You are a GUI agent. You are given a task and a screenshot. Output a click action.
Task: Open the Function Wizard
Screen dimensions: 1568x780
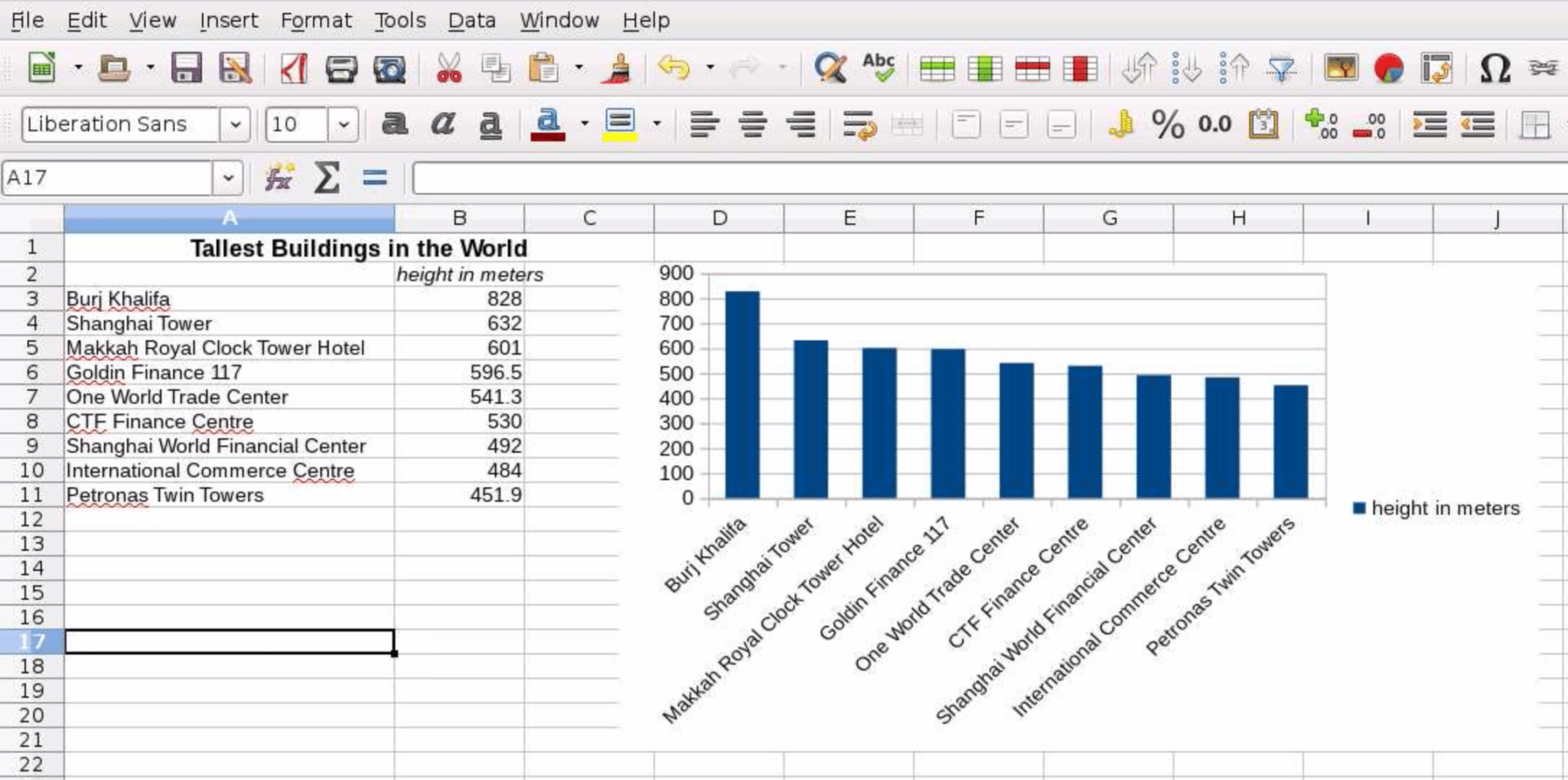coord(278,177)
